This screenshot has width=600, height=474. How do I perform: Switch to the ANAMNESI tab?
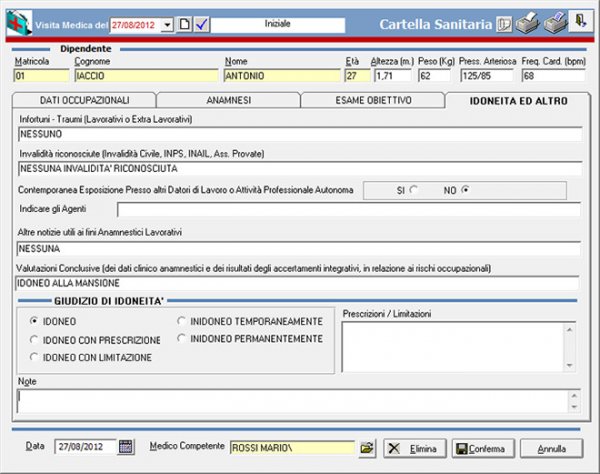[227, 100]
